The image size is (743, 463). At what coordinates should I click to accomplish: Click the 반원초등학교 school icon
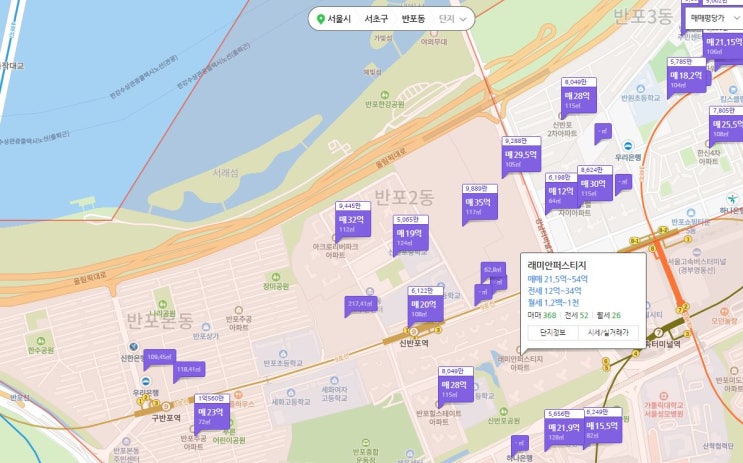[x=641, y=89]
